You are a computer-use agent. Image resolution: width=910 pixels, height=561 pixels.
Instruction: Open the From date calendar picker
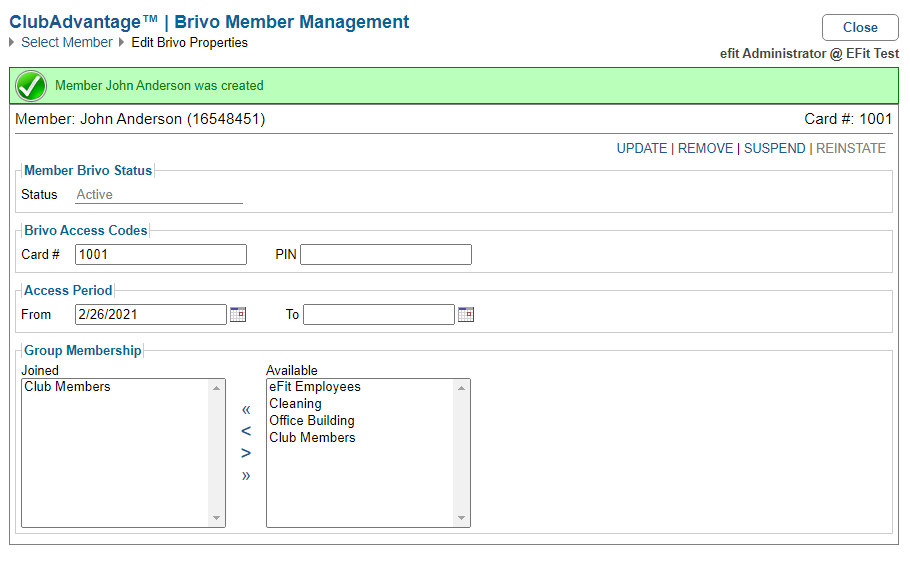(238, 314)
